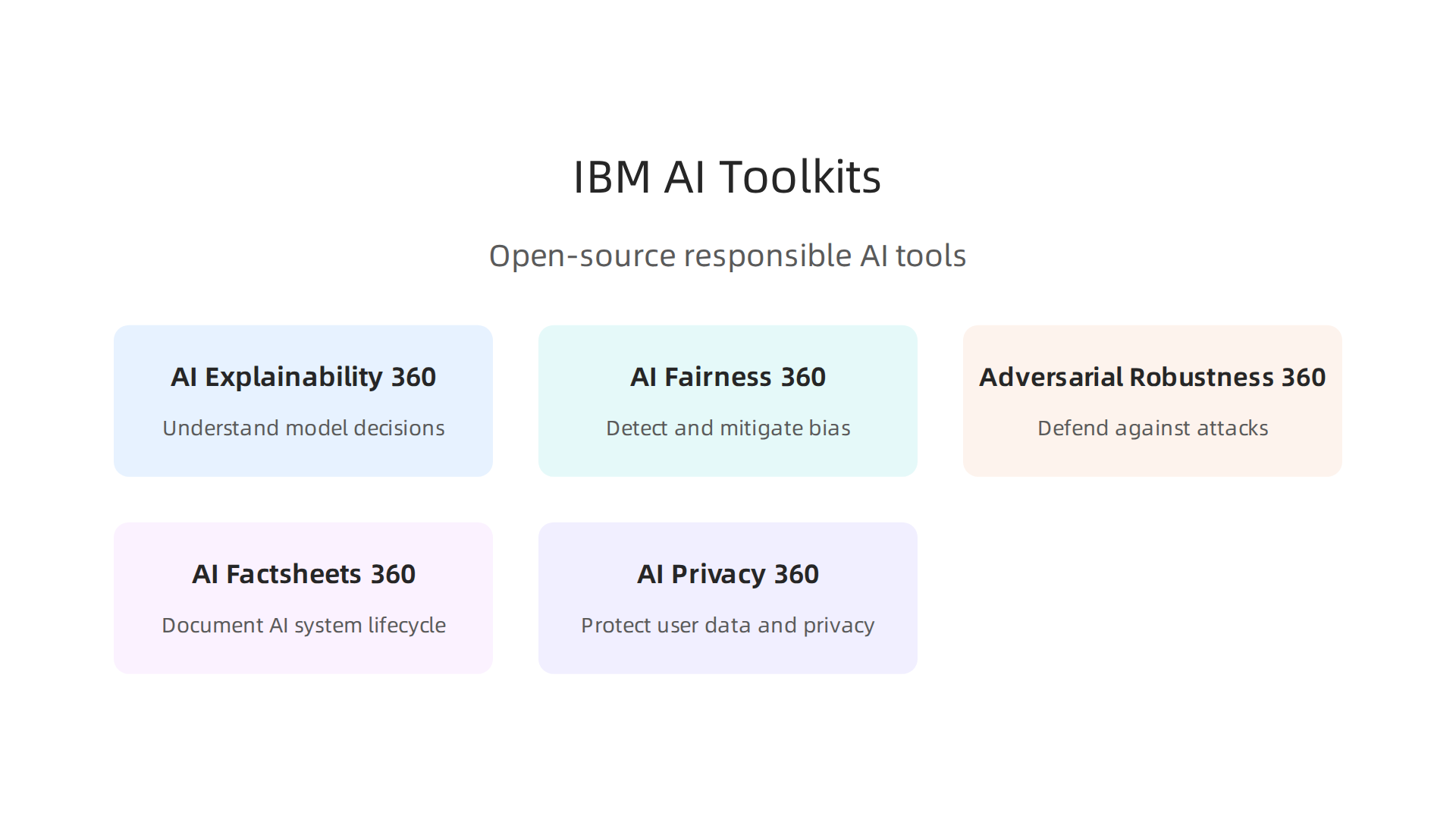Viewport: 1456px width, 819px height.
Task: Click the Document AI system lifecycle text
Action: tap(303, 626)
